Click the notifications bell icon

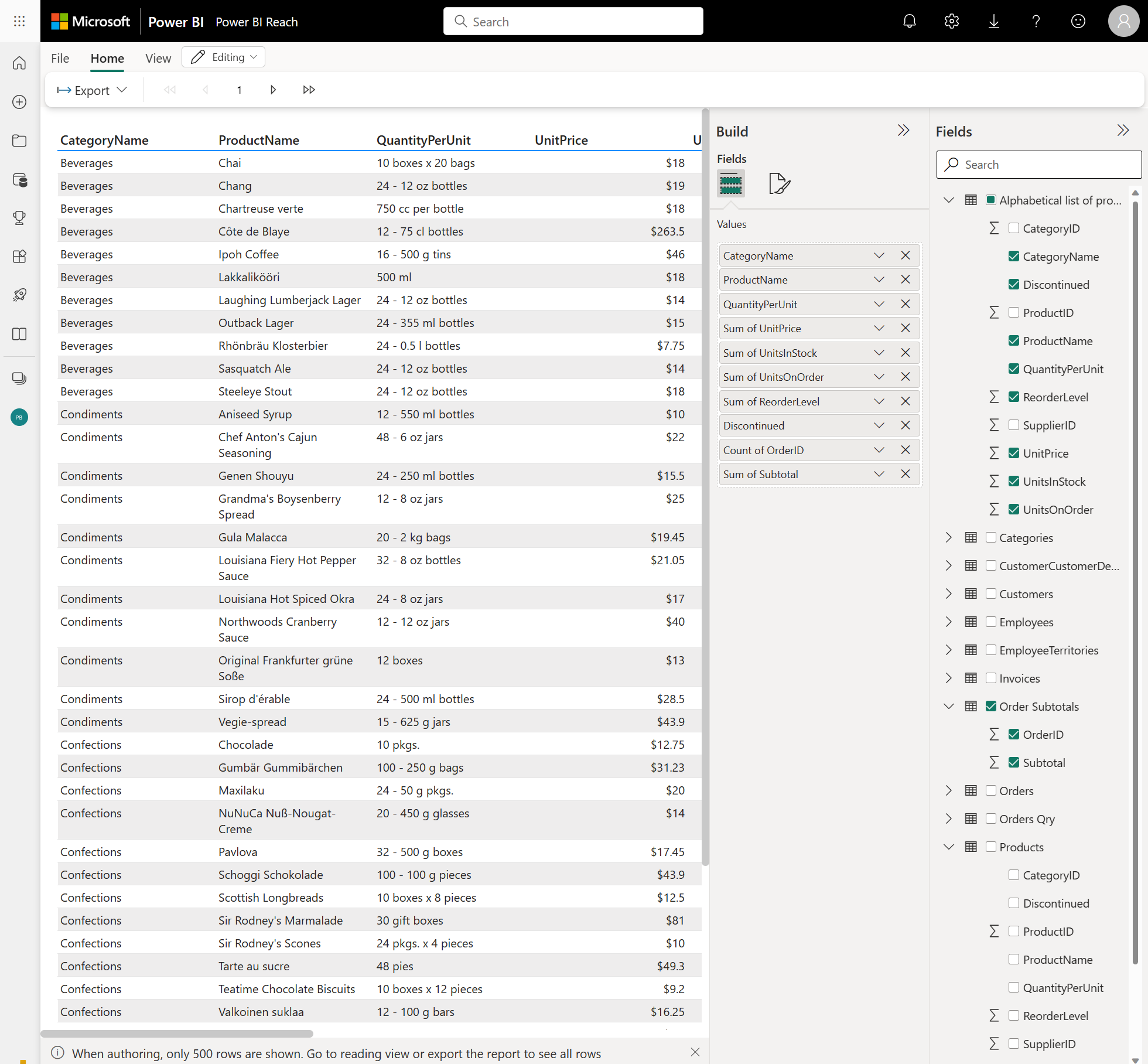coord(910,21)
